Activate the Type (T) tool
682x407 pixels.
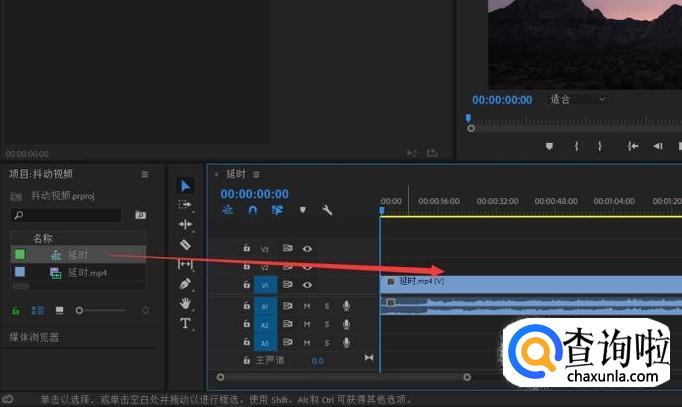click(x=185, y=323)
